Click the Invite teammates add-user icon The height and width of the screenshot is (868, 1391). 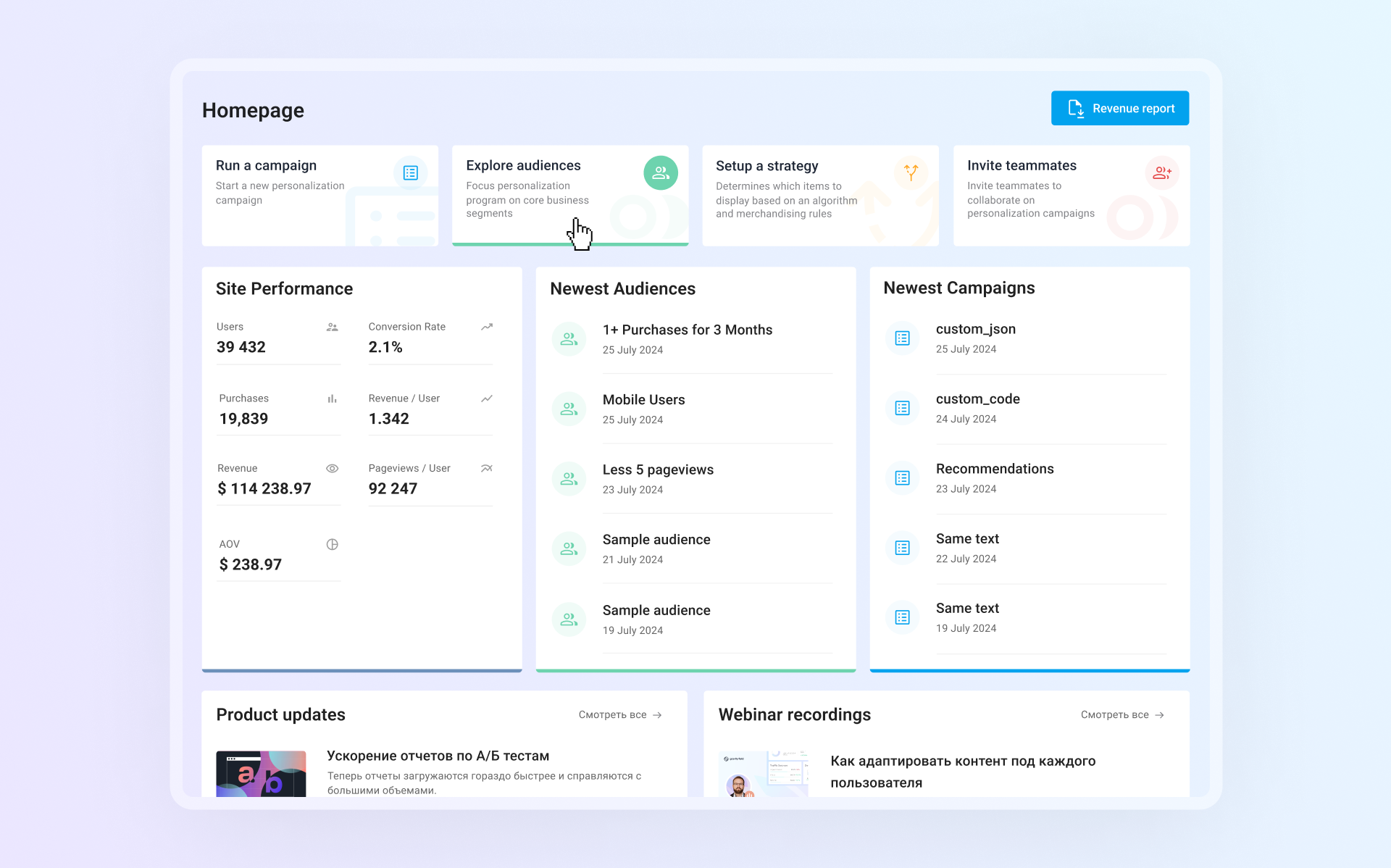tap(1161, 172)
